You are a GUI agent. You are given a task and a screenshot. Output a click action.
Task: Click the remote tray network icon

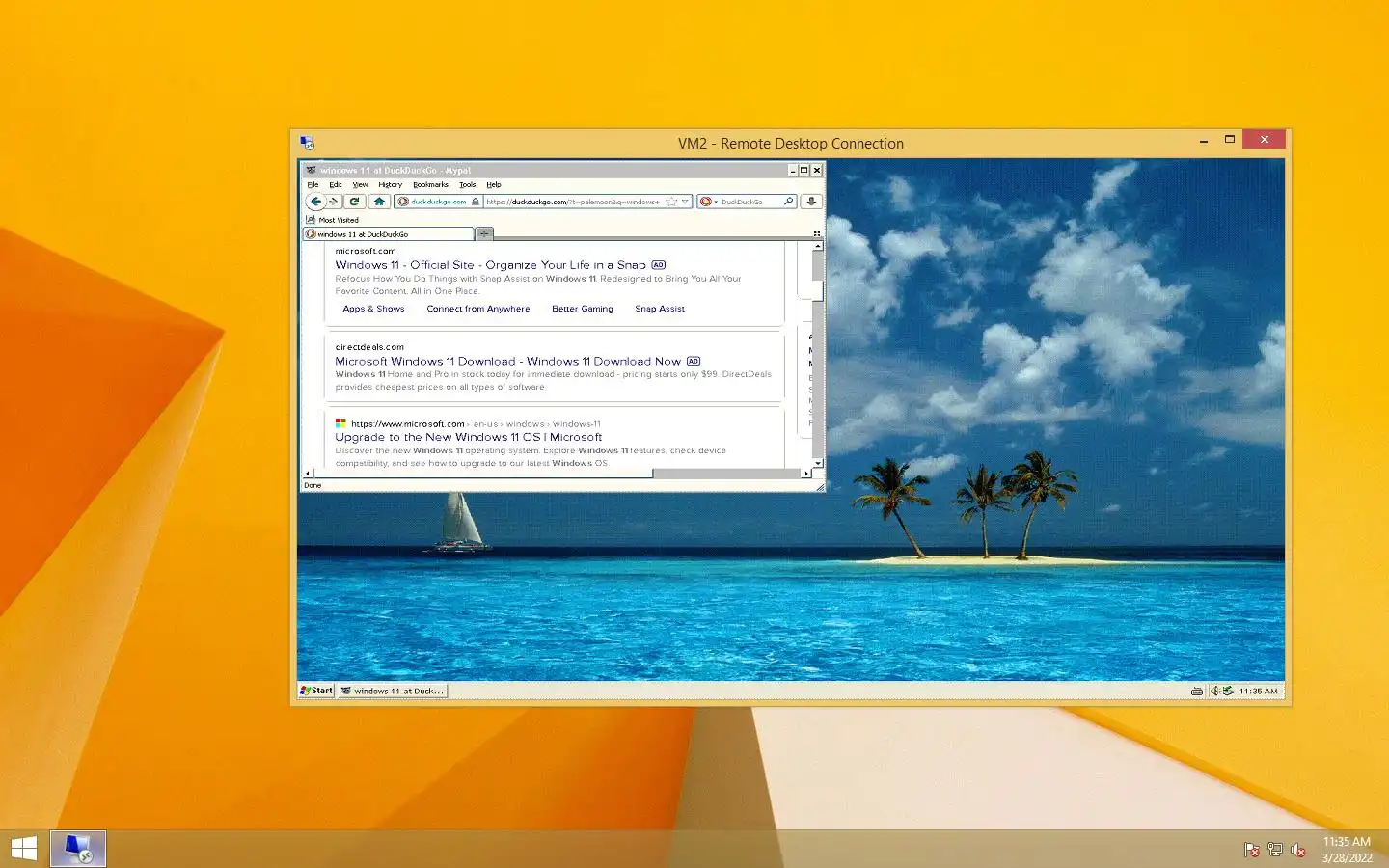[1228, 691]
